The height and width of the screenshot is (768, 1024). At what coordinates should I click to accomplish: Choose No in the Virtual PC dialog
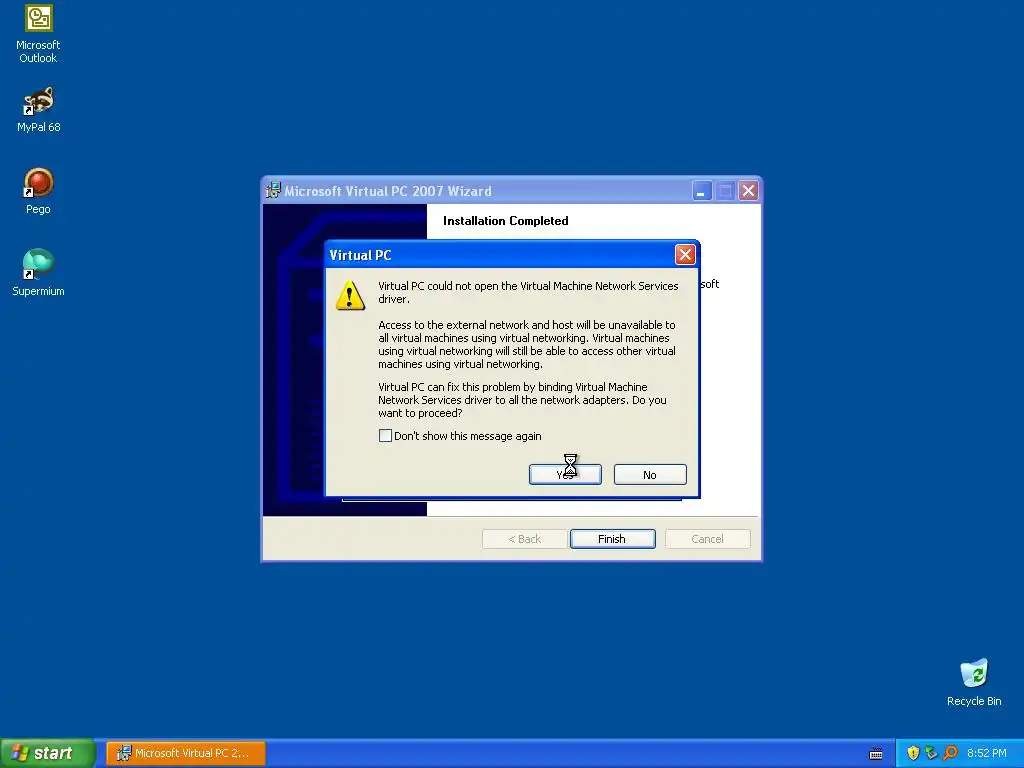pos(650,474)
